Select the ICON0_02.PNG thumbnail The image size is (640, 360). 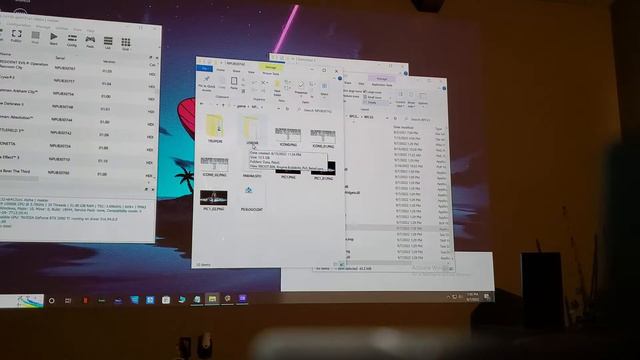(214, 166)
